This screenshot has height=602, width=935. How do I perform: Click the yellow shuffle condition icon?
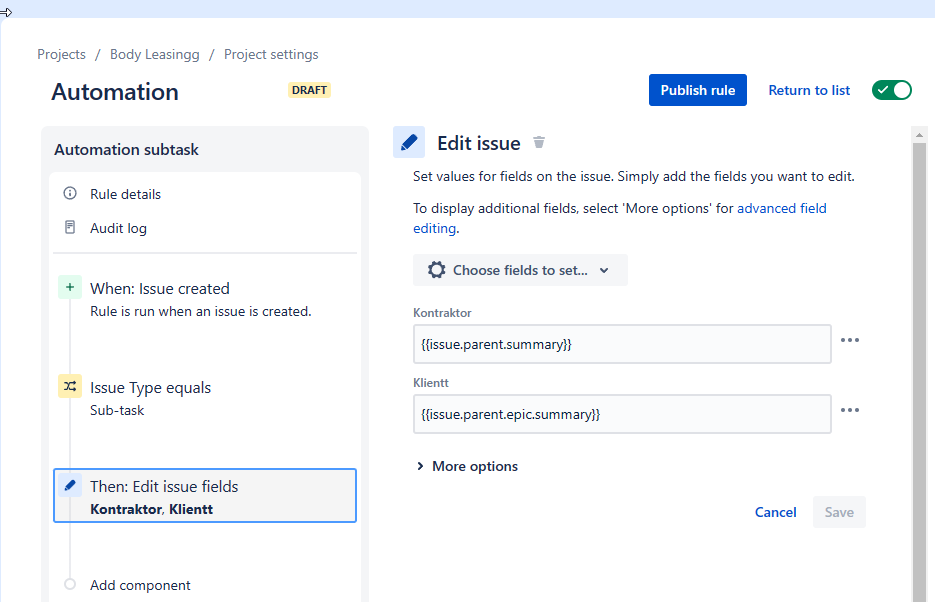point(70,386)
